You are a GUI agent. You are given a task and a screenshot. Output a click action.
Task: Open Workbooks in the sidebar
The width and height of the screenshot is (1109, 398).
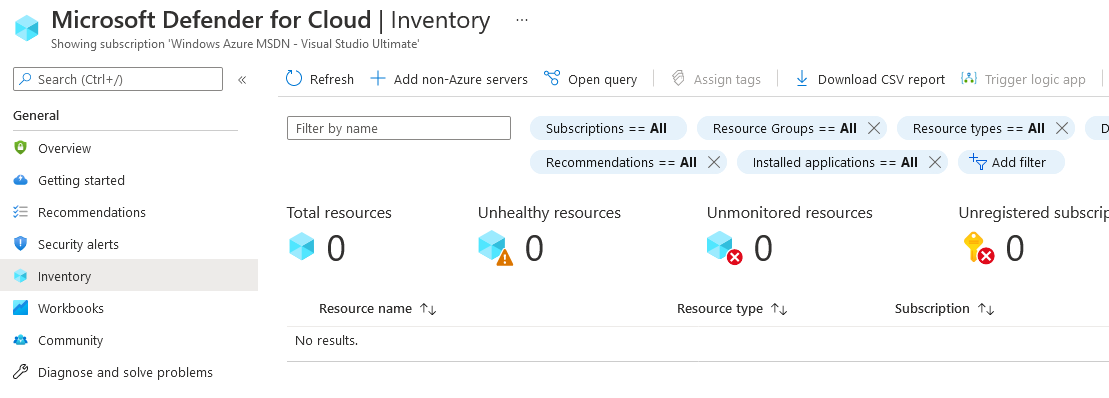click(x=71, y=308)
